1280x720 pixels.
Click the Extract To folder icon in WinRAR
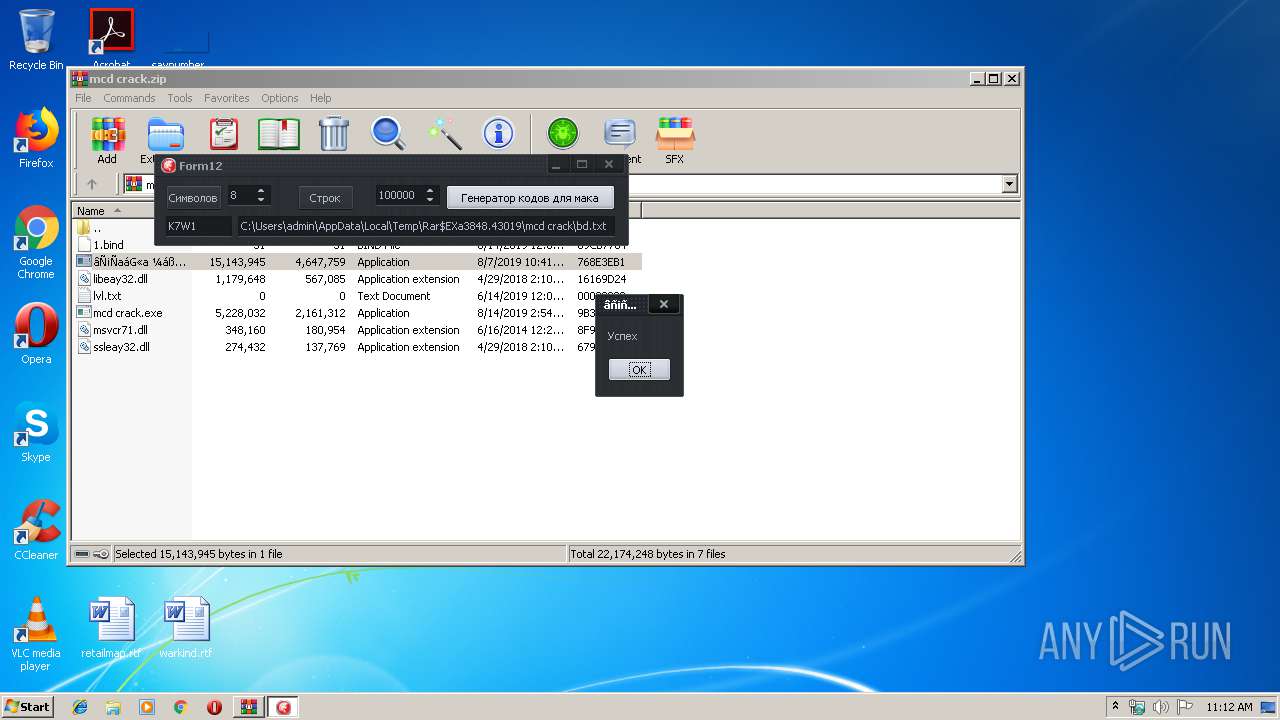click(x=165, y=135)
